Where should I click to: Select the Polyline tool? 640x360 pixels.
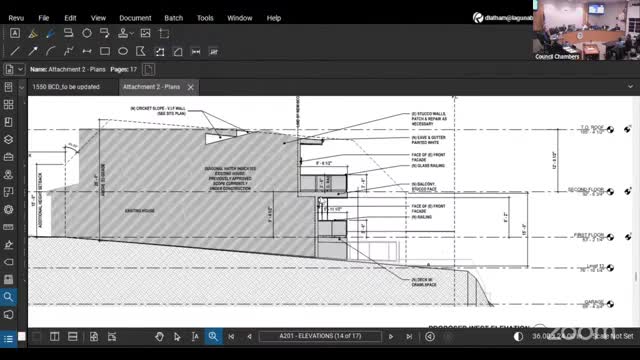click(69, 51)
